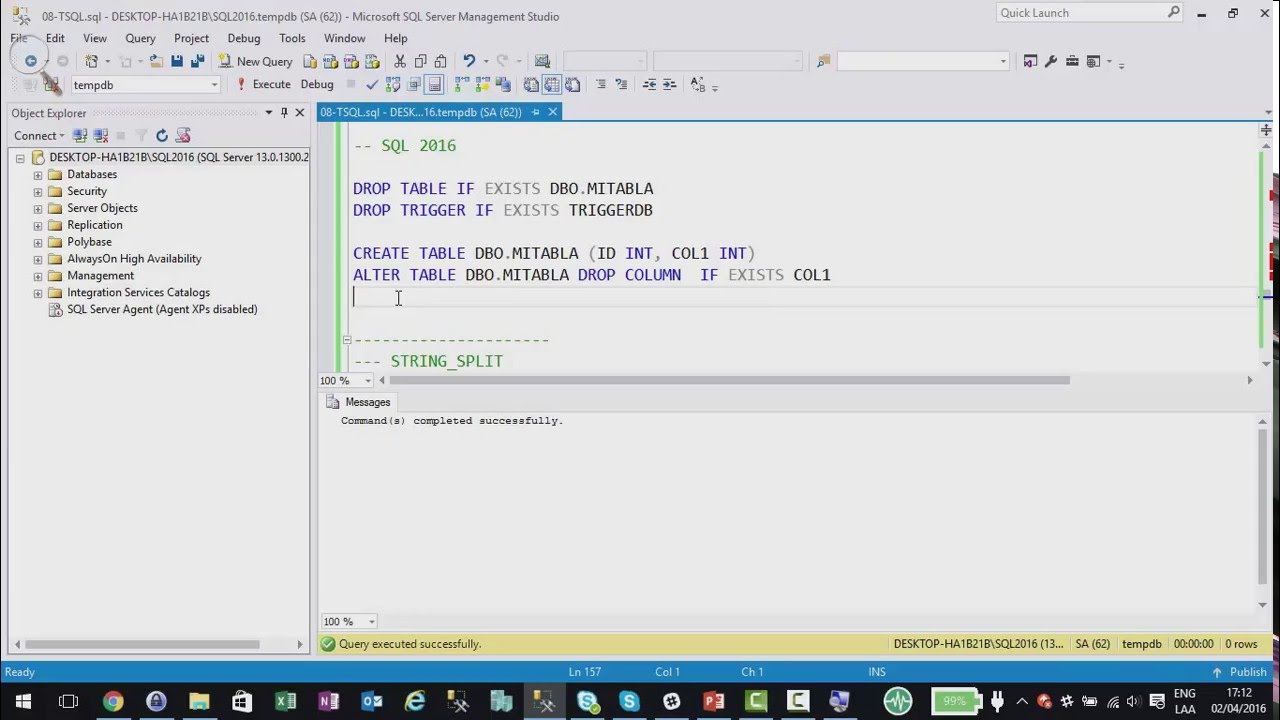1280x720 pixels.
Task: Click the Publish button in status bar
Action: (1239, 672)
